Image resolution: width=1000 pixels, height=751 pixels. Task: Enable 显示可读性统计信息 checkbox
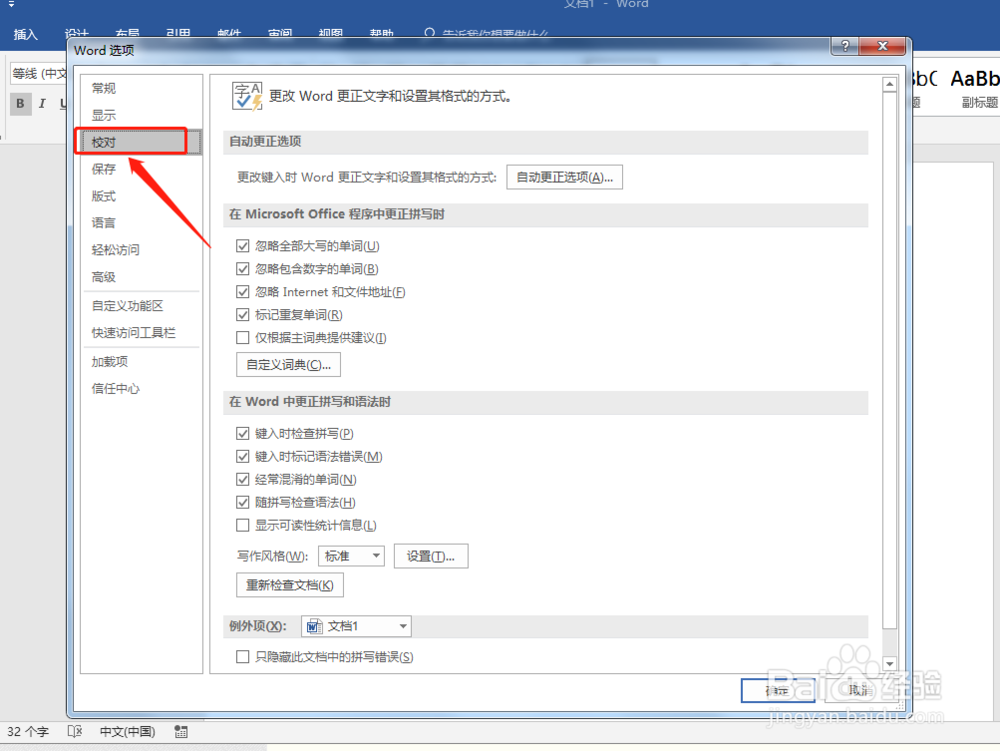(242, 525)
